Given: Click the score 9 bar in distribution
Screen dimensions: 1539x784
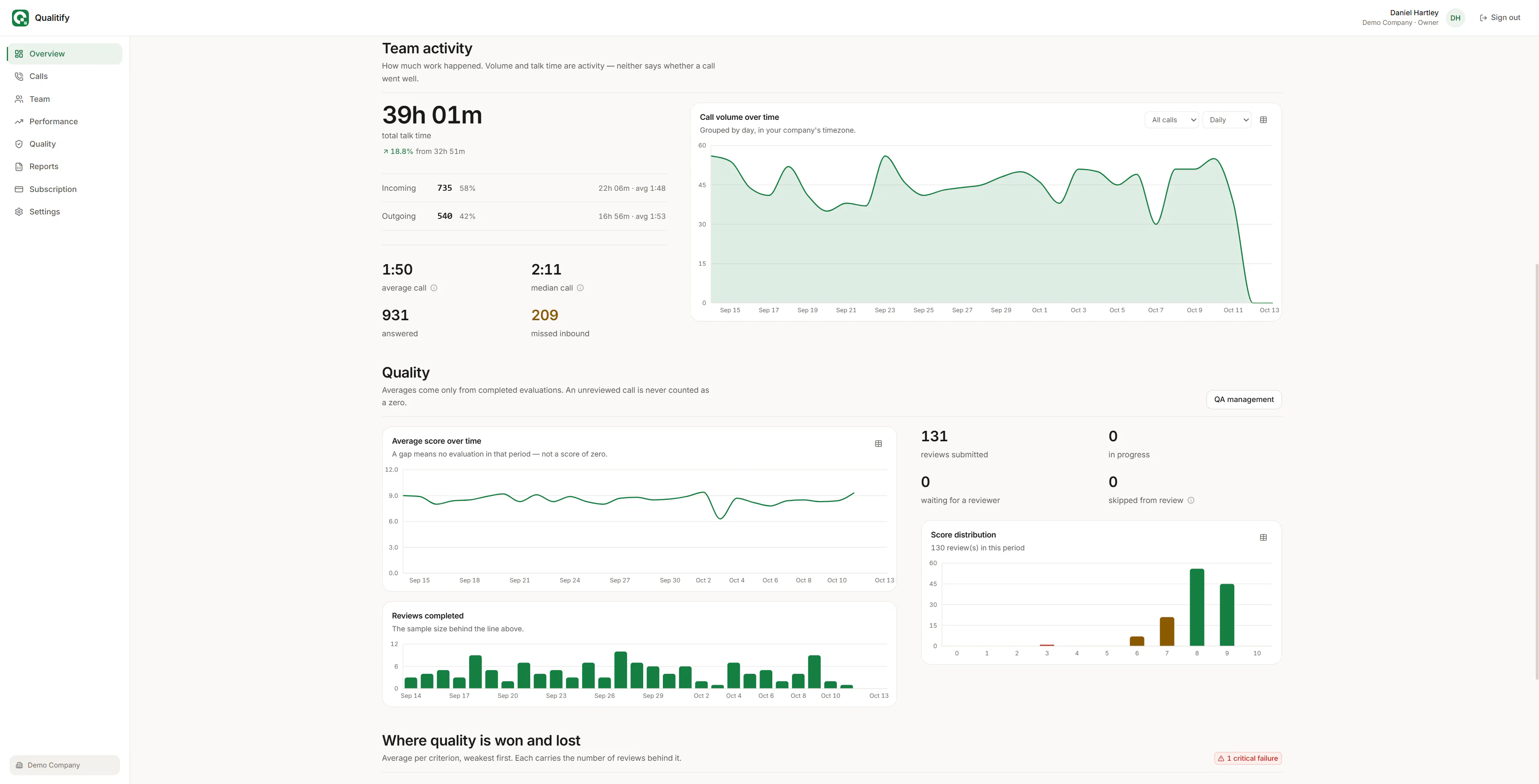Looking at the screenshot, I should pyautogui.click(x=1227, y=615).
